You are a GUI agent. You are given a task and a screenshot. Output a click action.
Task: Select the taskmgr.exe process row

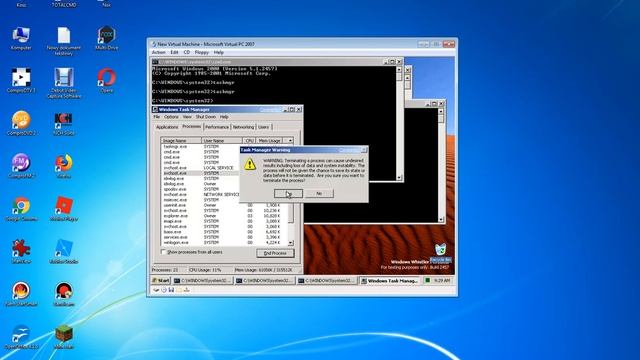200,147
